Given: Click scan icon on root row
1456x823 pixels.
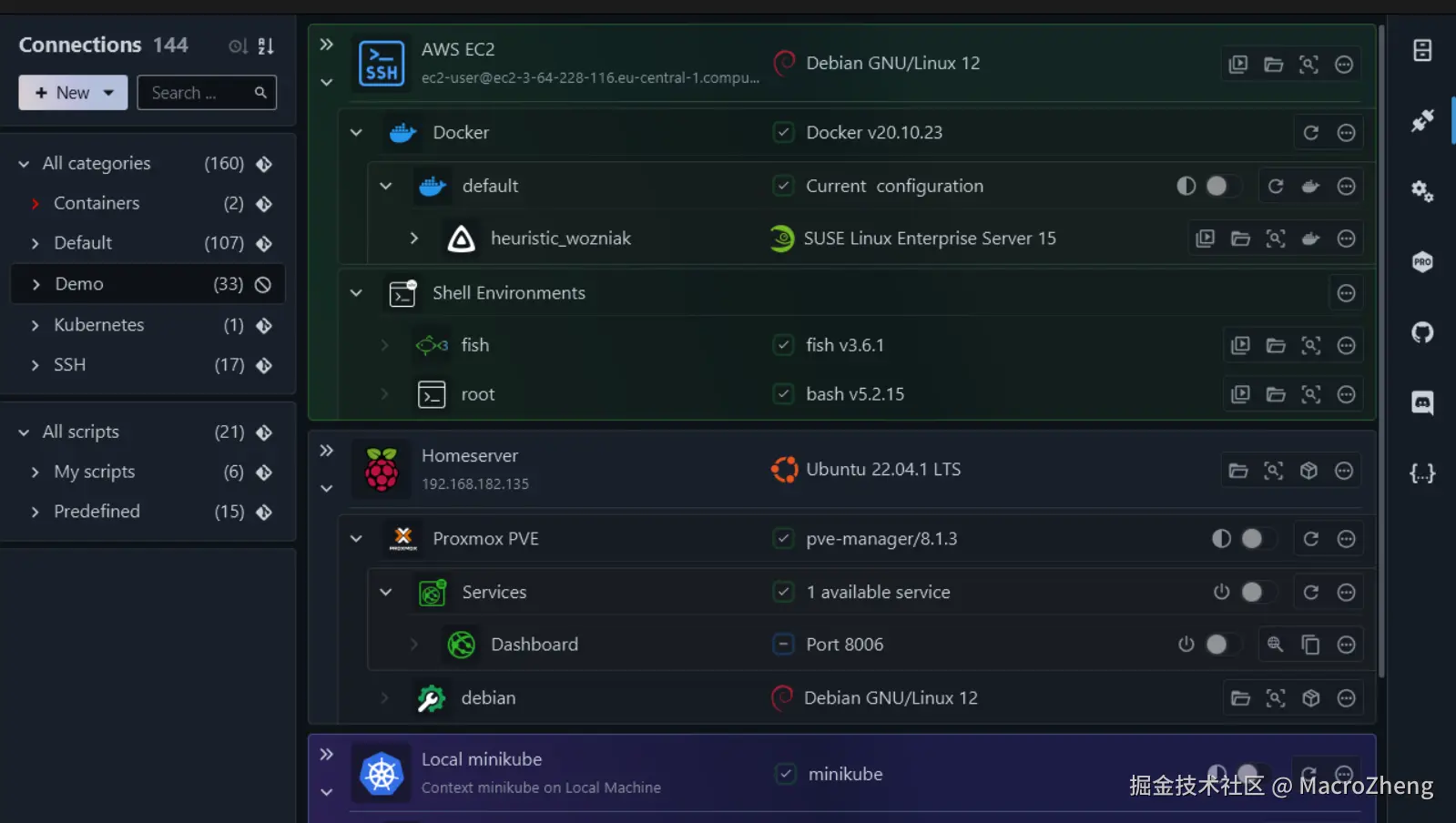Looking at the screenshot, I should click(x=1311, y=394).
